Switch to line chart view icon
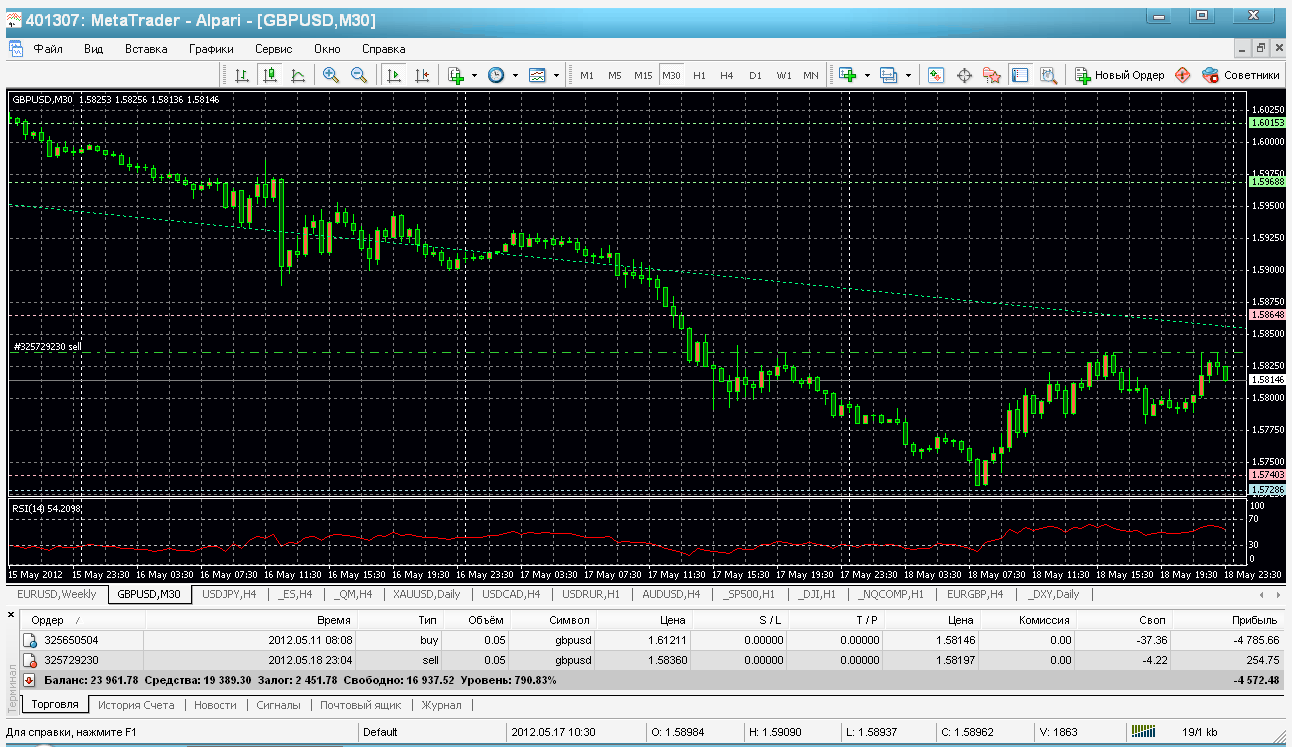The image size is (1292, 747). (298, 75)
